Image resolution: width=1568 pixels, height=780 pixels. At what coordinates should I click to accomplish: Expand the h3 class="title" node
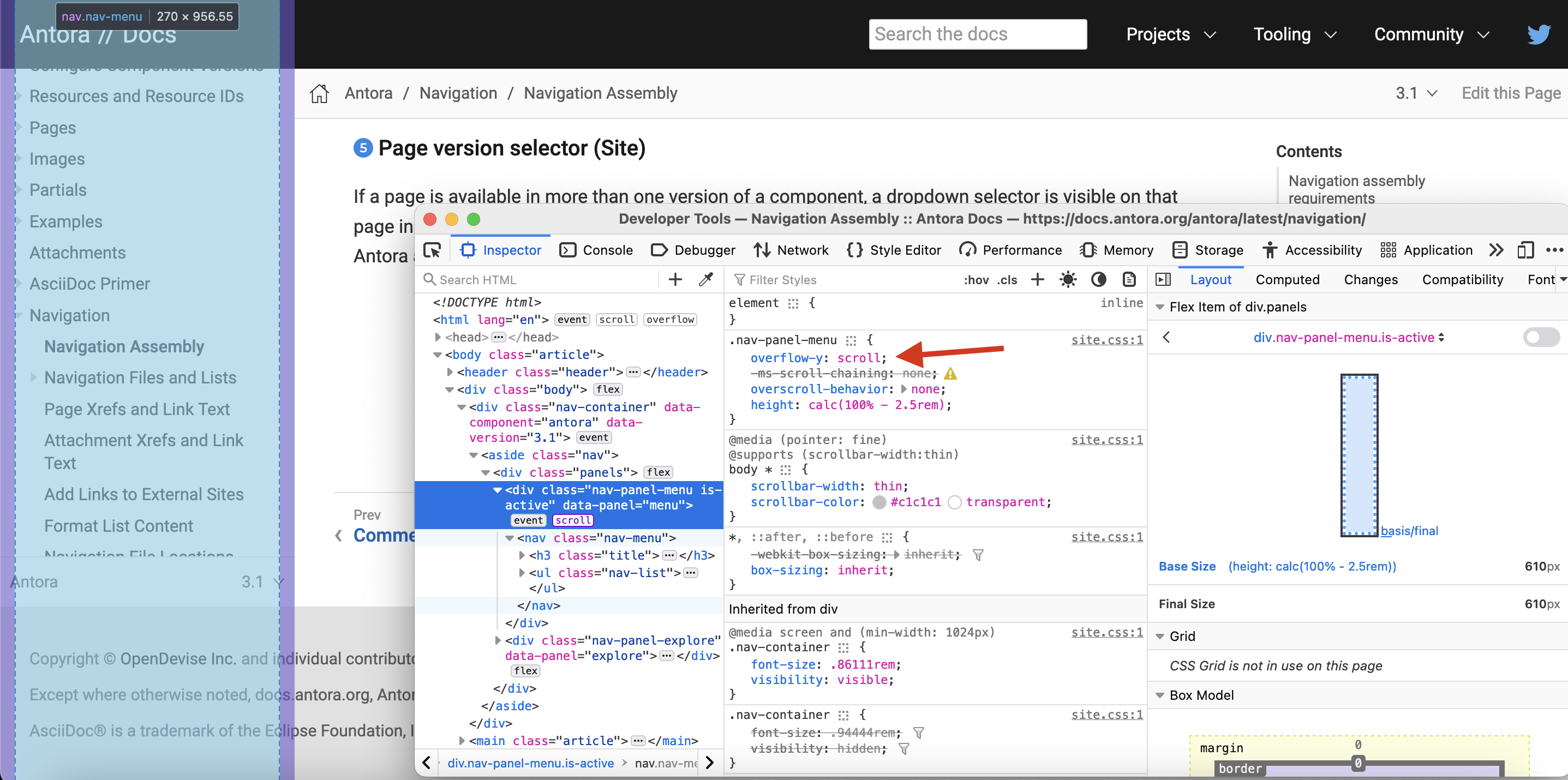point(522,555)
